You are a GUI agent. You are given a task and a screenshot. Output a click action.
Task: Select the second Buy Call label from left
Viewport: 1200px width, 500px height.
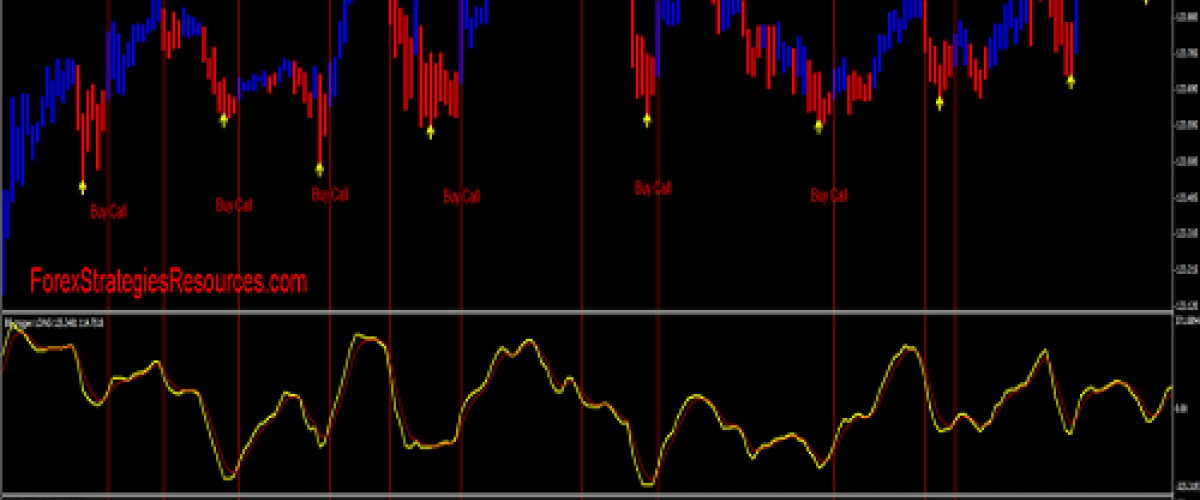pos(234,205)
